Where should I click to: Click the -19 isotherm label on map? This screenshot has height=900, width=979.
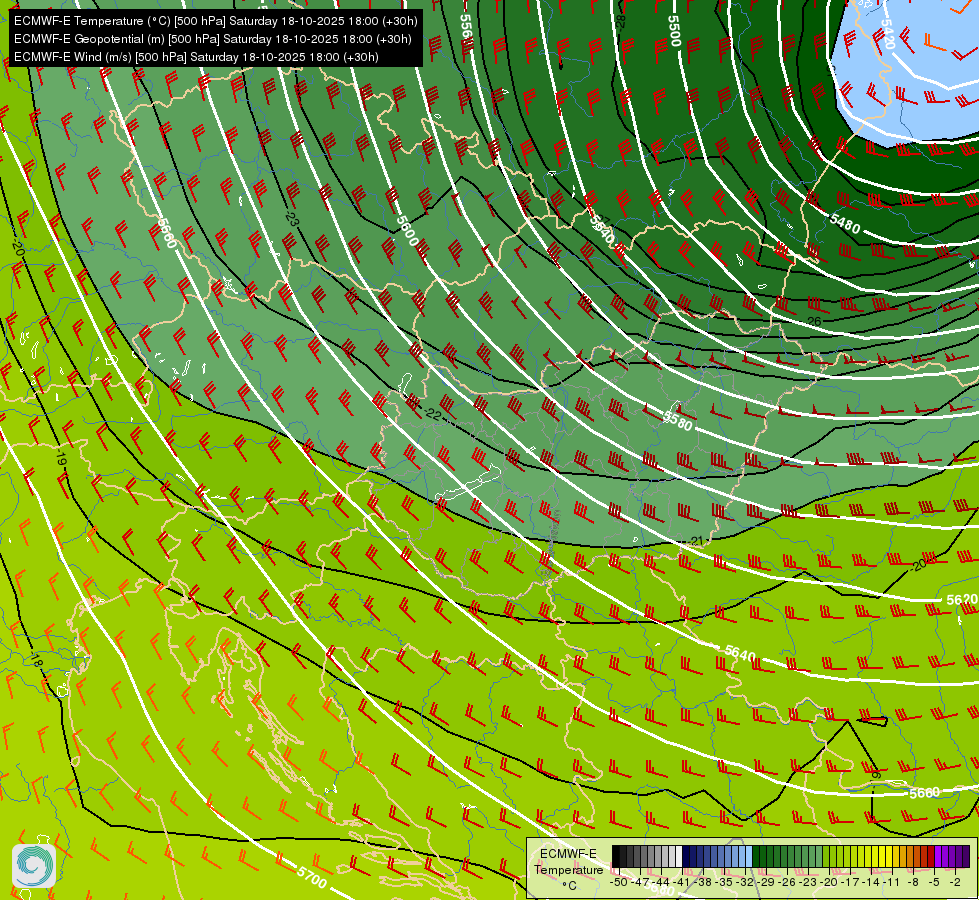60,458
